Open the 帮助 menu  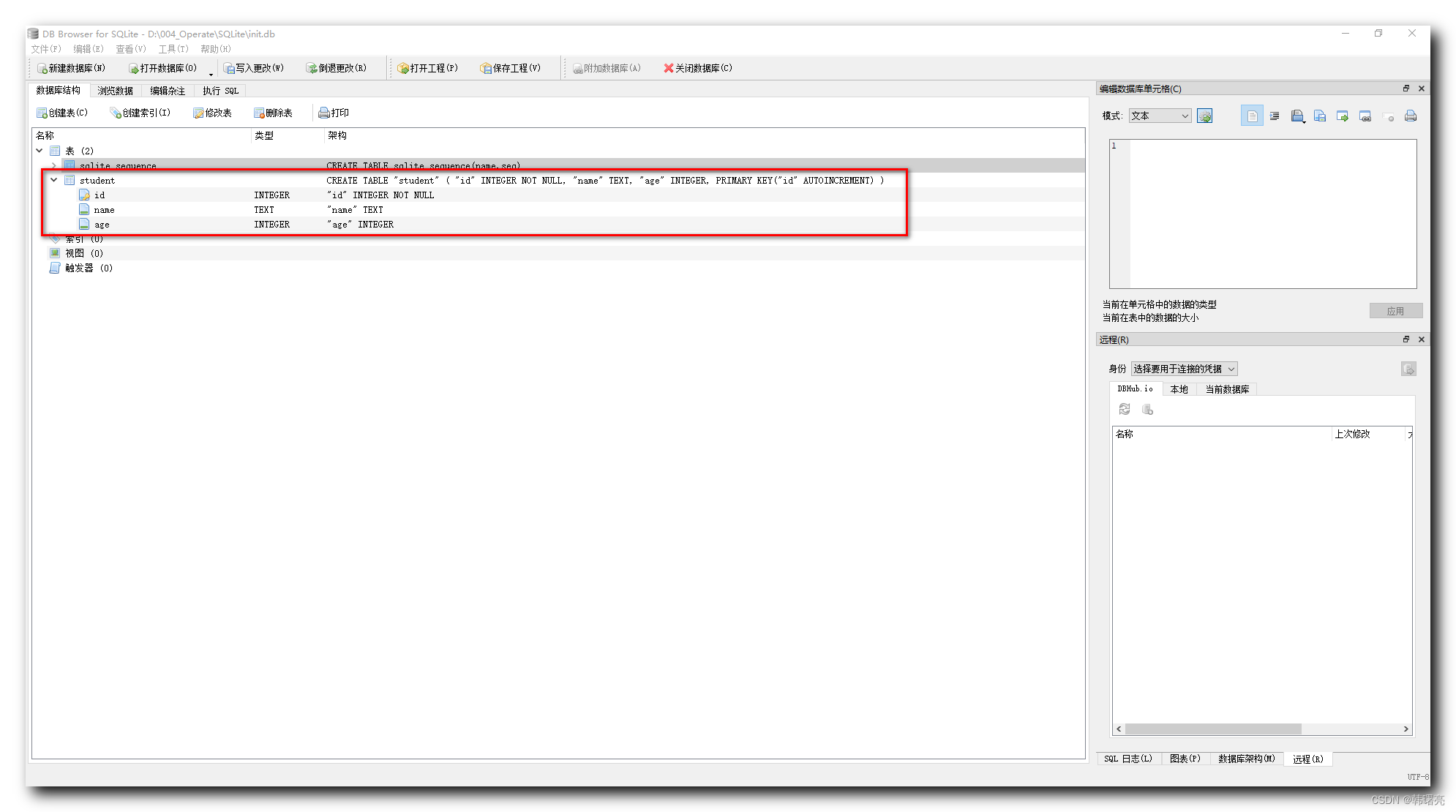tap(216, 49)
